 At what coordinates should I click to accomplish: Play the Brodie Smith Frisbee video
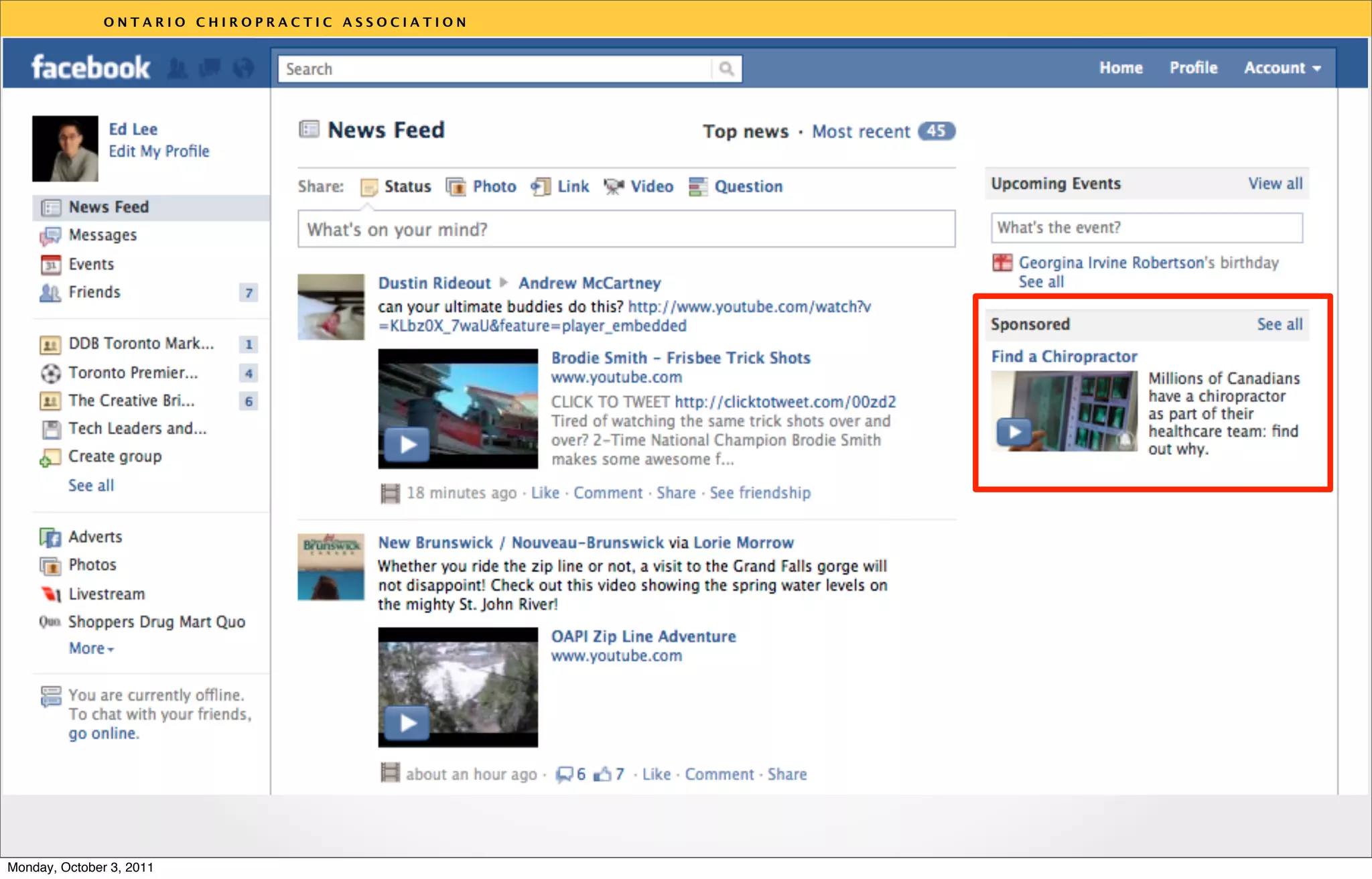coord(407,444)
